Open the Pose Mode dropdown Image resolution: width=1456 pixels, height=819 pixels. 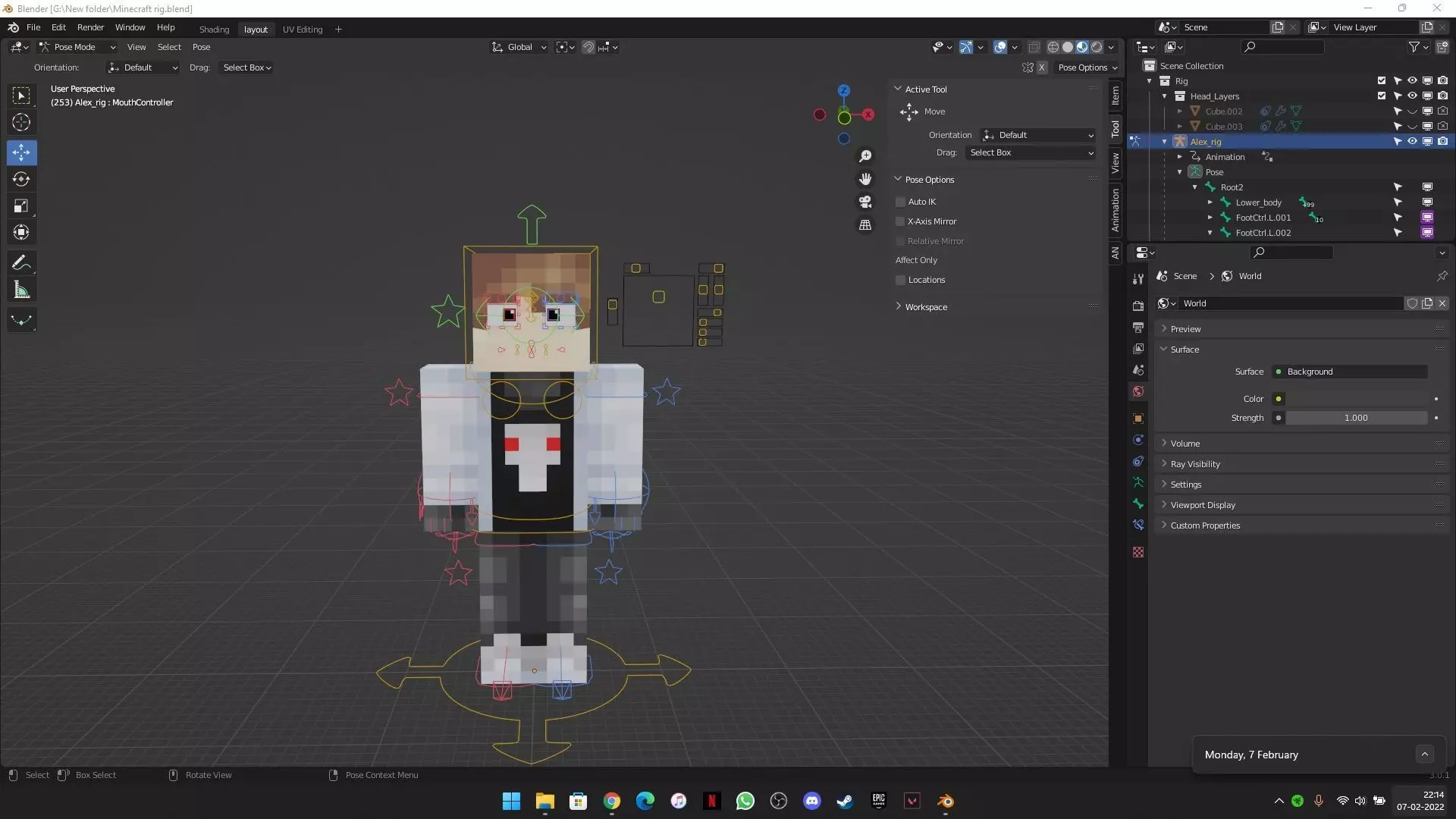coord(77,47)
